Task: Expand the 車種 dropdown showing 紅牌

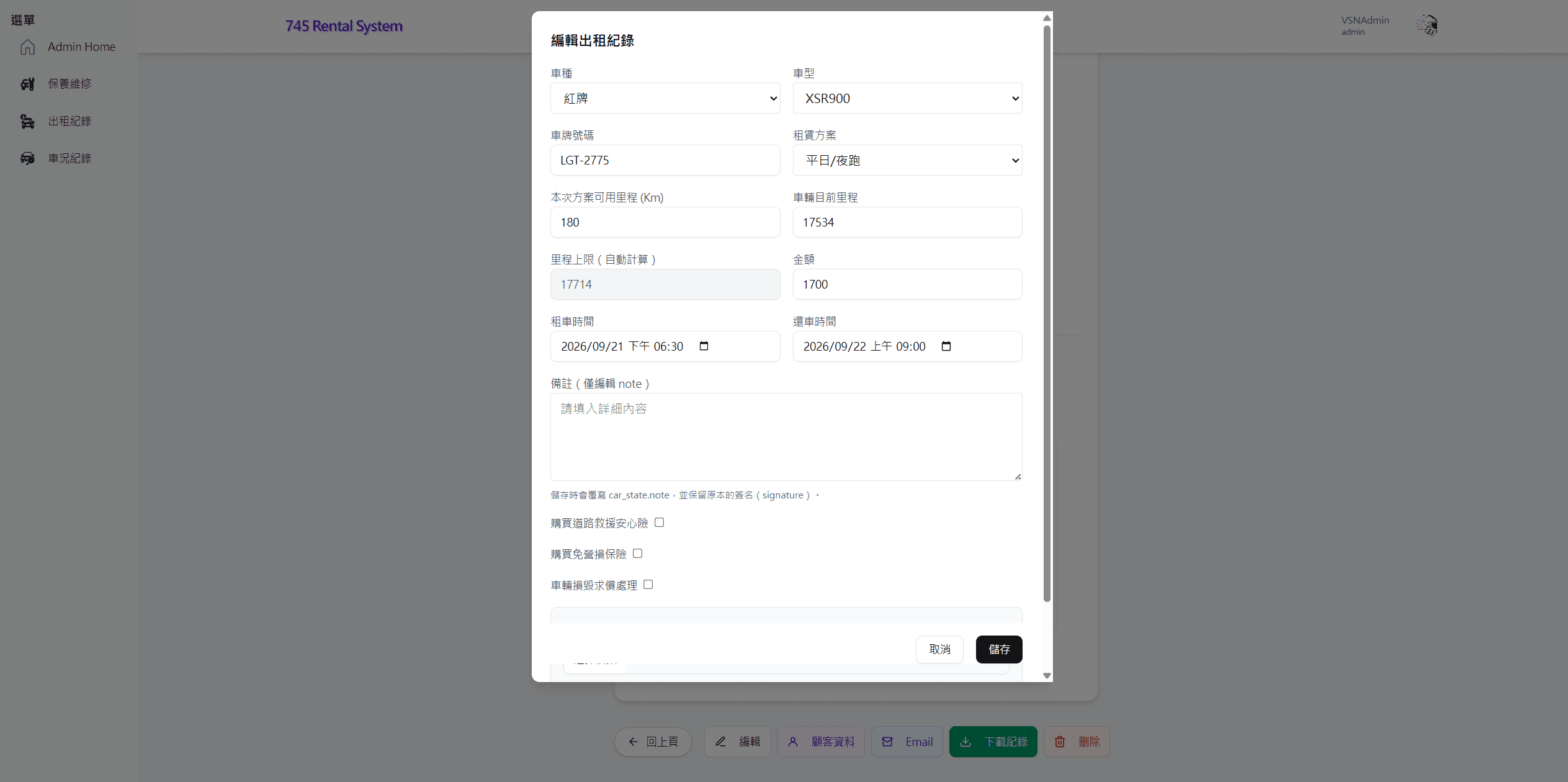Action: pyautogui.click(x=665, y=98)
